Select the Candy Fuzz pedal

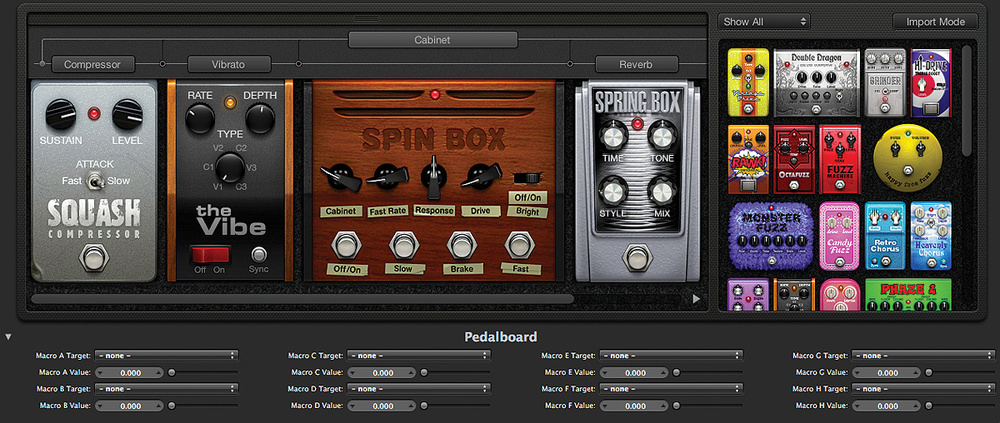pyautogui.click(x=839, y=235)
